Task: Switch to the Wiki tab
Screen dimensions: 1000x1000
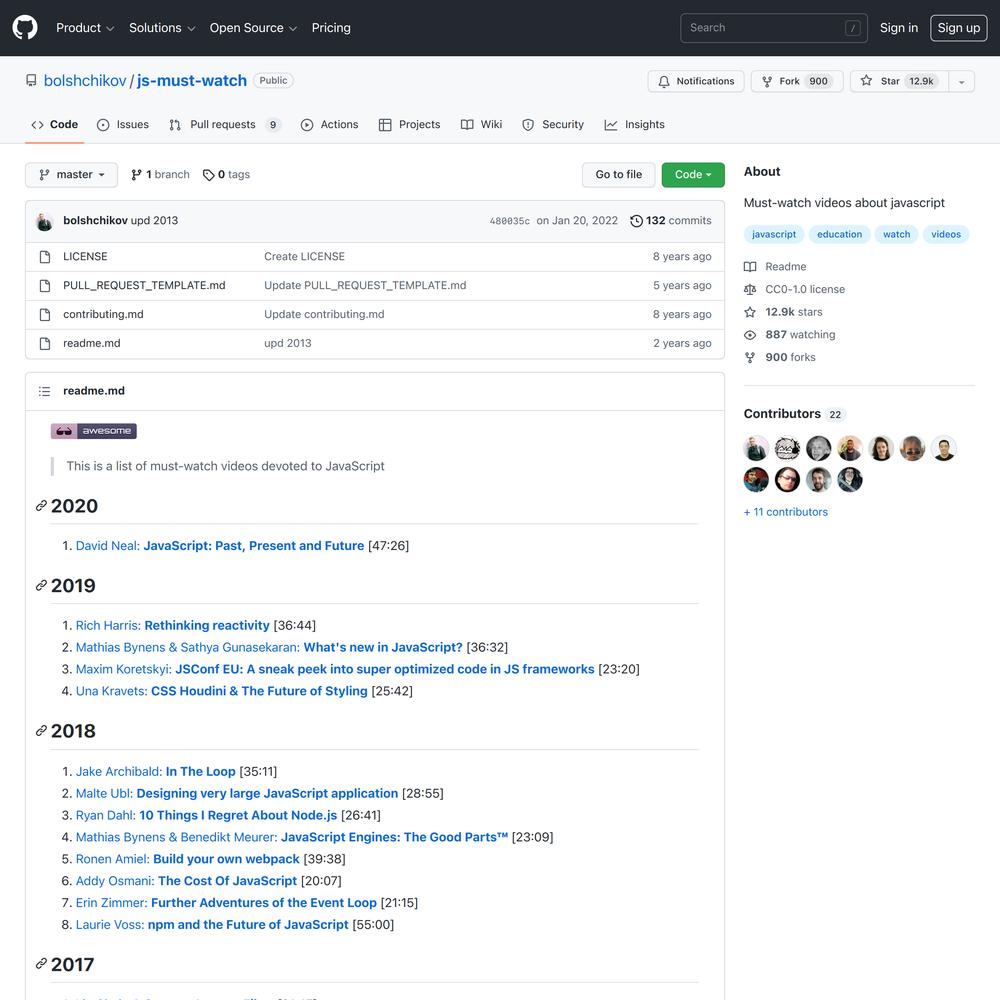Action: [x=482, y=125]
